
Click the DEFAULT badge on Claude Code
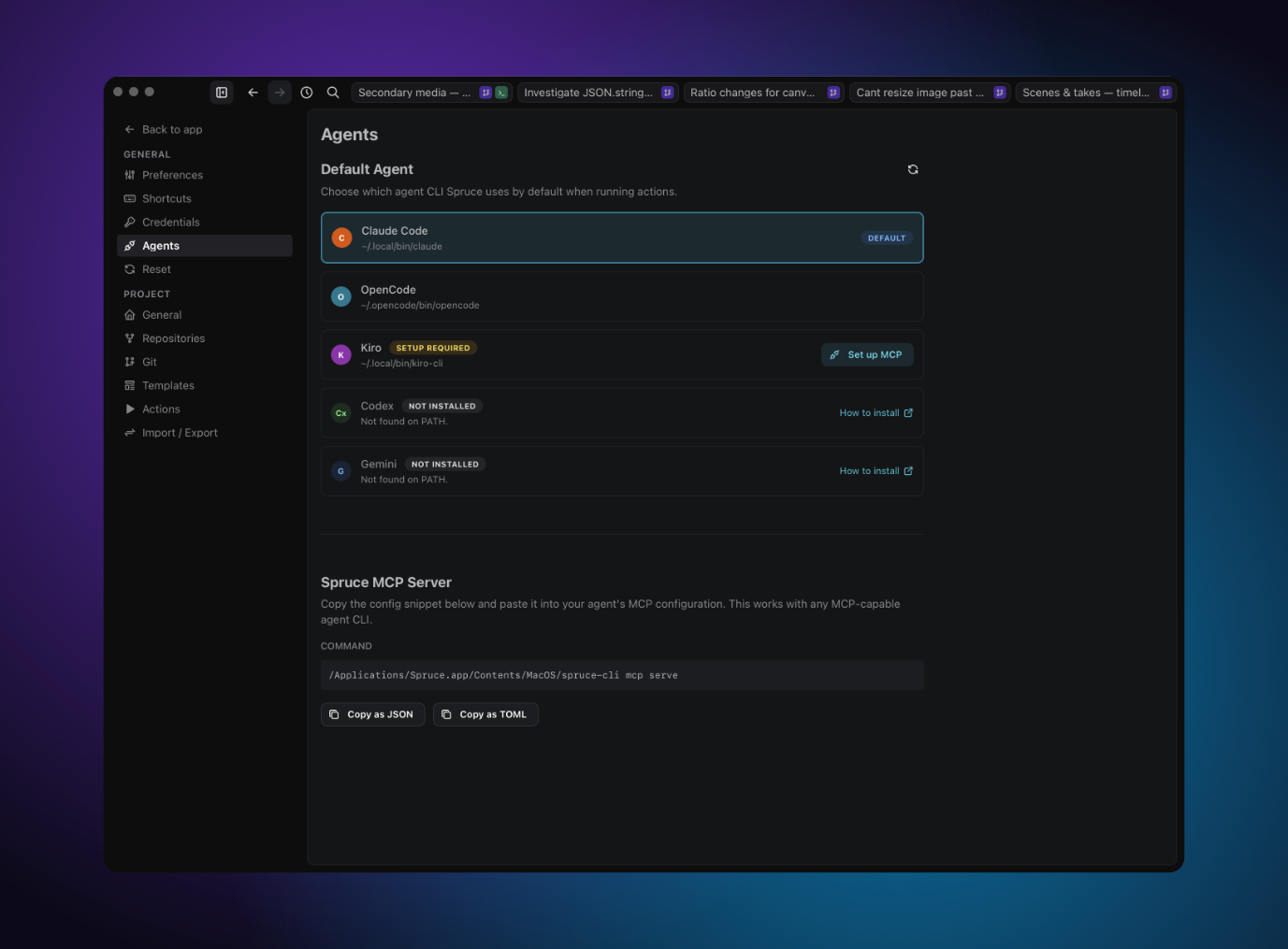[x=887, y=238]
